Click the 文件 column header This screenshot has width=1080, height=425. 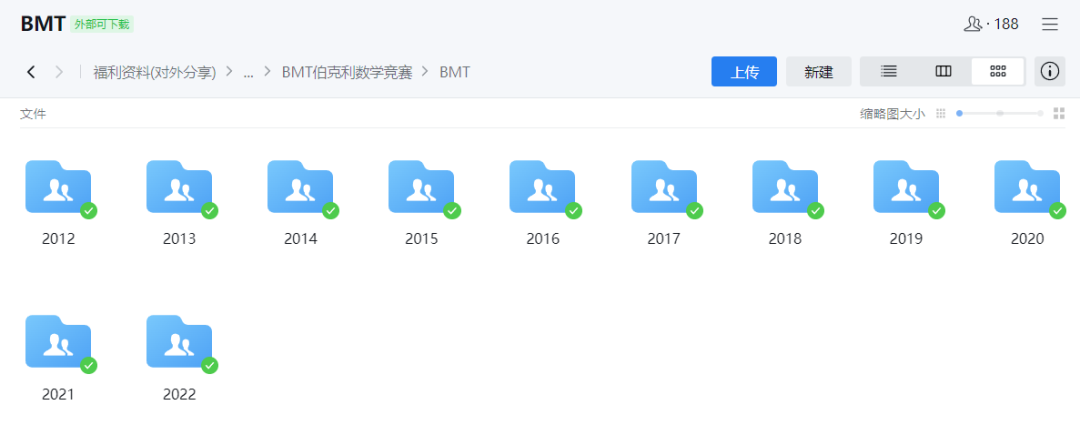(x=33, y=114)
